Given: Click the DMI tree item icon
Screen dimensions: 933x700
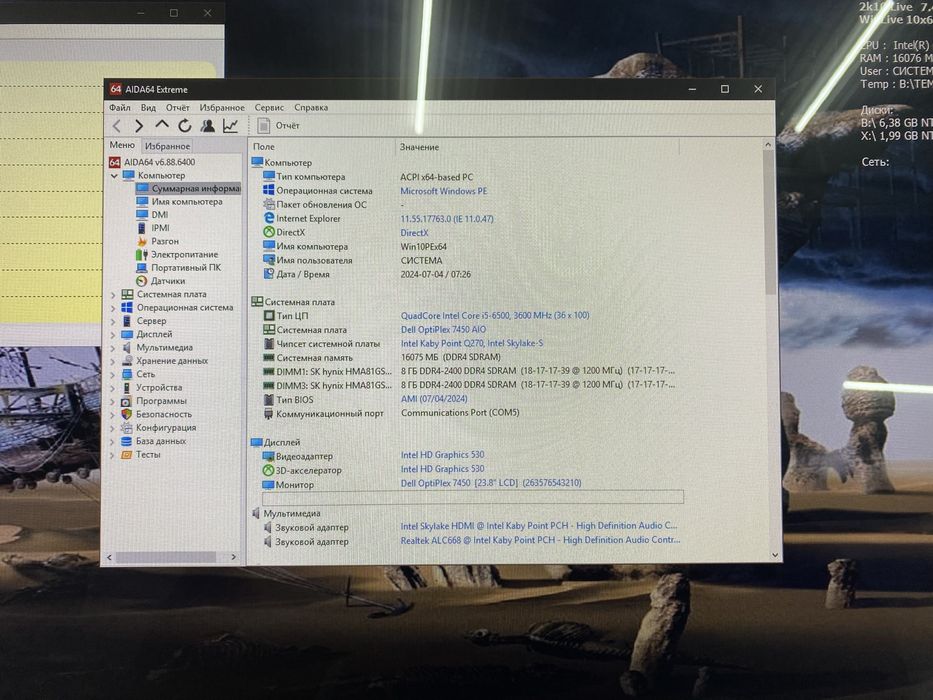Looking at the screenshot, I should [x=142, y=215].
